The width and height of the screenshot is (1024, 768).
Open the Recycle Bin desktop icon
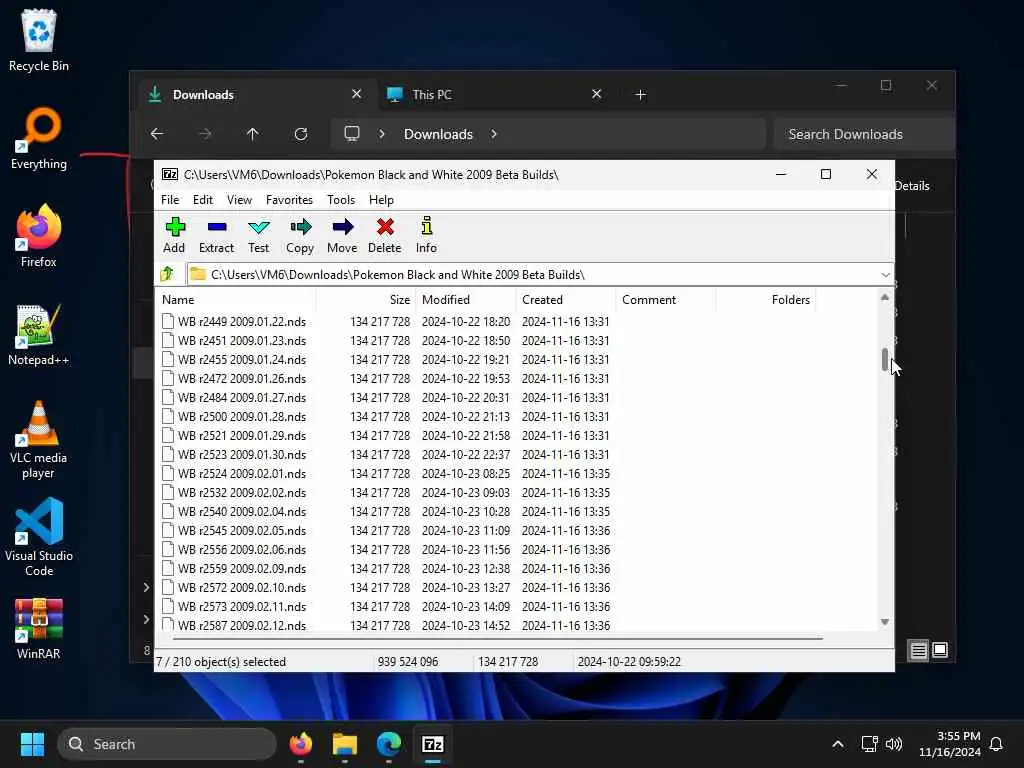[39, 40]
